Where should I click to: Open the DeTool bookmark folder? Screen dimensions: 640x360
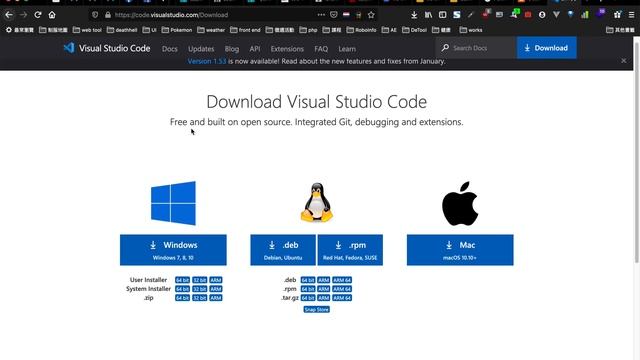(415, 30)
